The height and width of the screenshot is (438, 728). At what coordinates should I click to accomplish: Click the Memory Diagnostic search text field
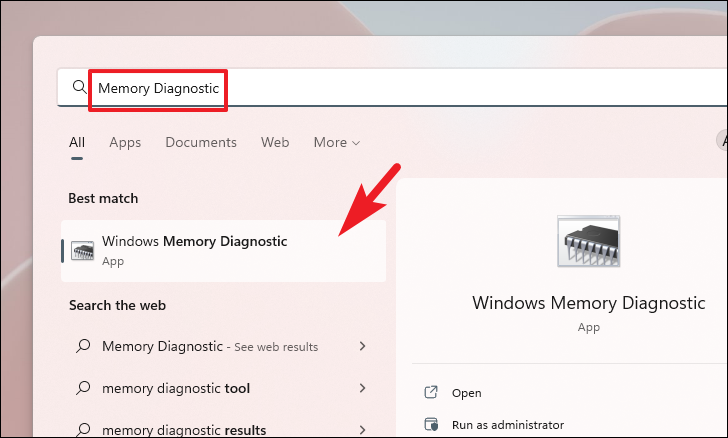pyautogui.click(x=392, y=88)
